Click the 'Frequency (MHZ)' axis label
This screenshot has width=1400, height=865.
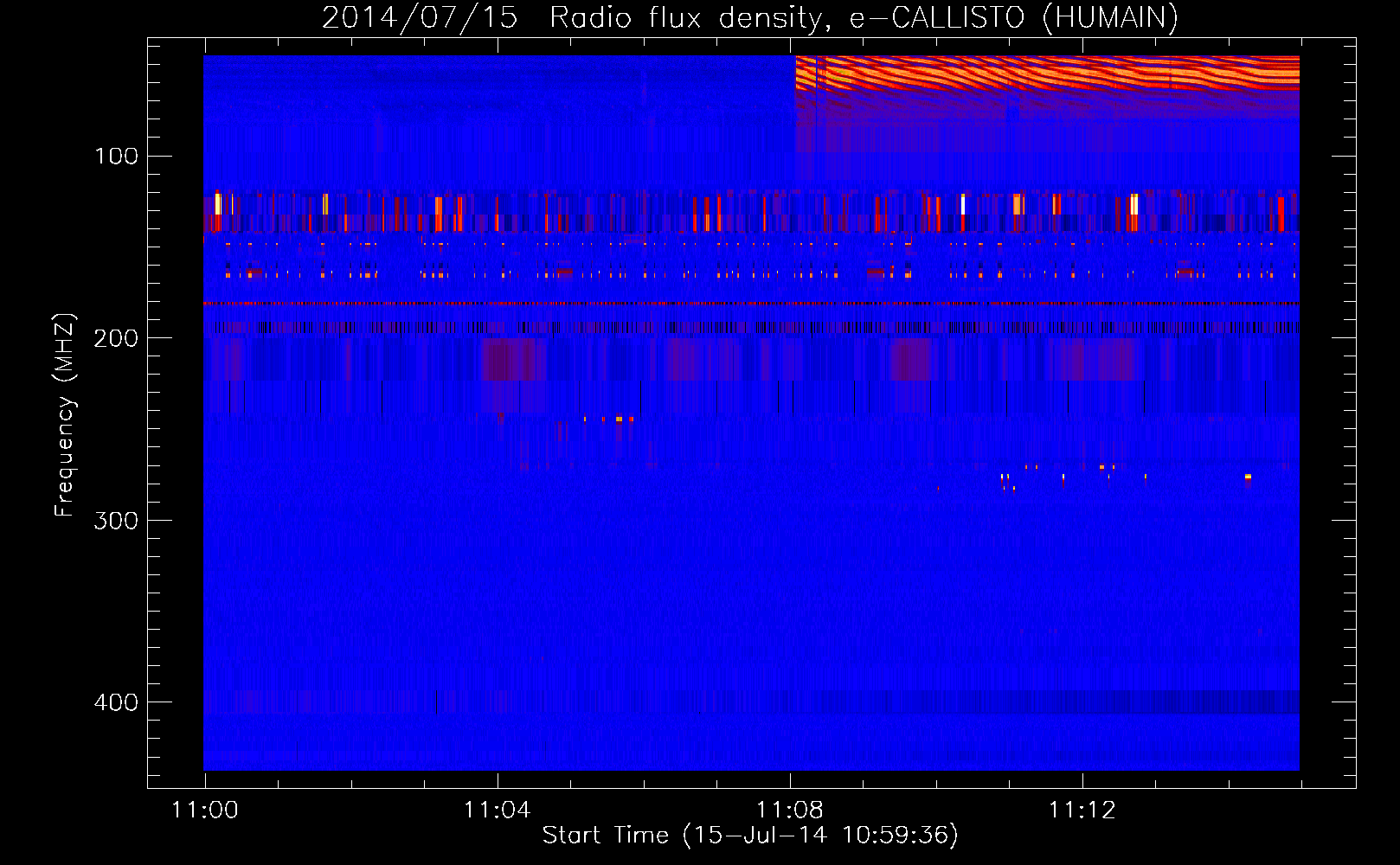pyautogui.click(x=65, y=415)
